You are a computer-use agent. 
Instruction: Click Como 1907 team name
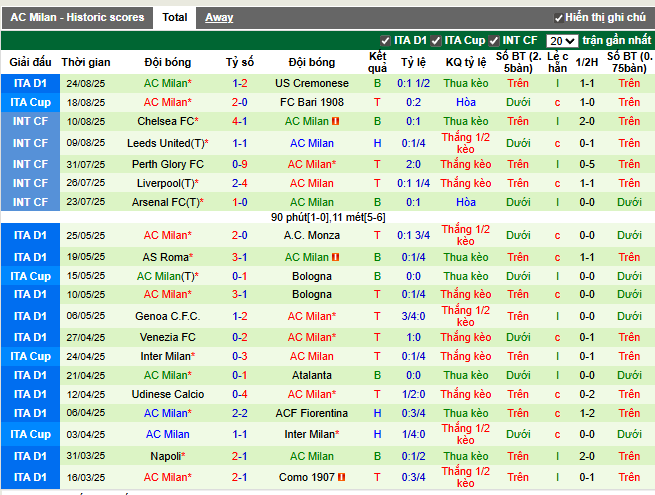[x=307, y=477]
